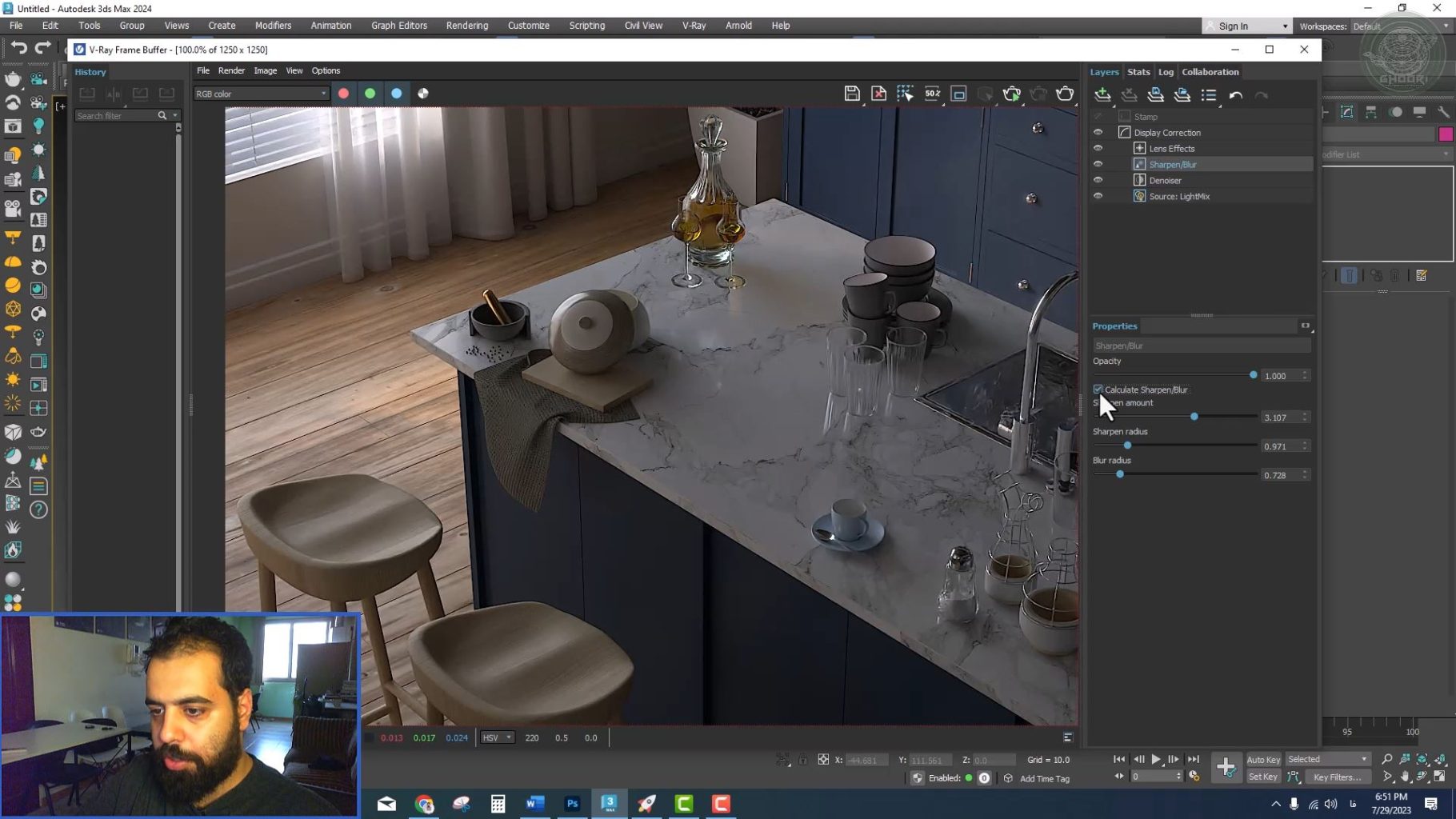
Task: Toggle the VFB status bar options icon
Action: pos(1067,737)
